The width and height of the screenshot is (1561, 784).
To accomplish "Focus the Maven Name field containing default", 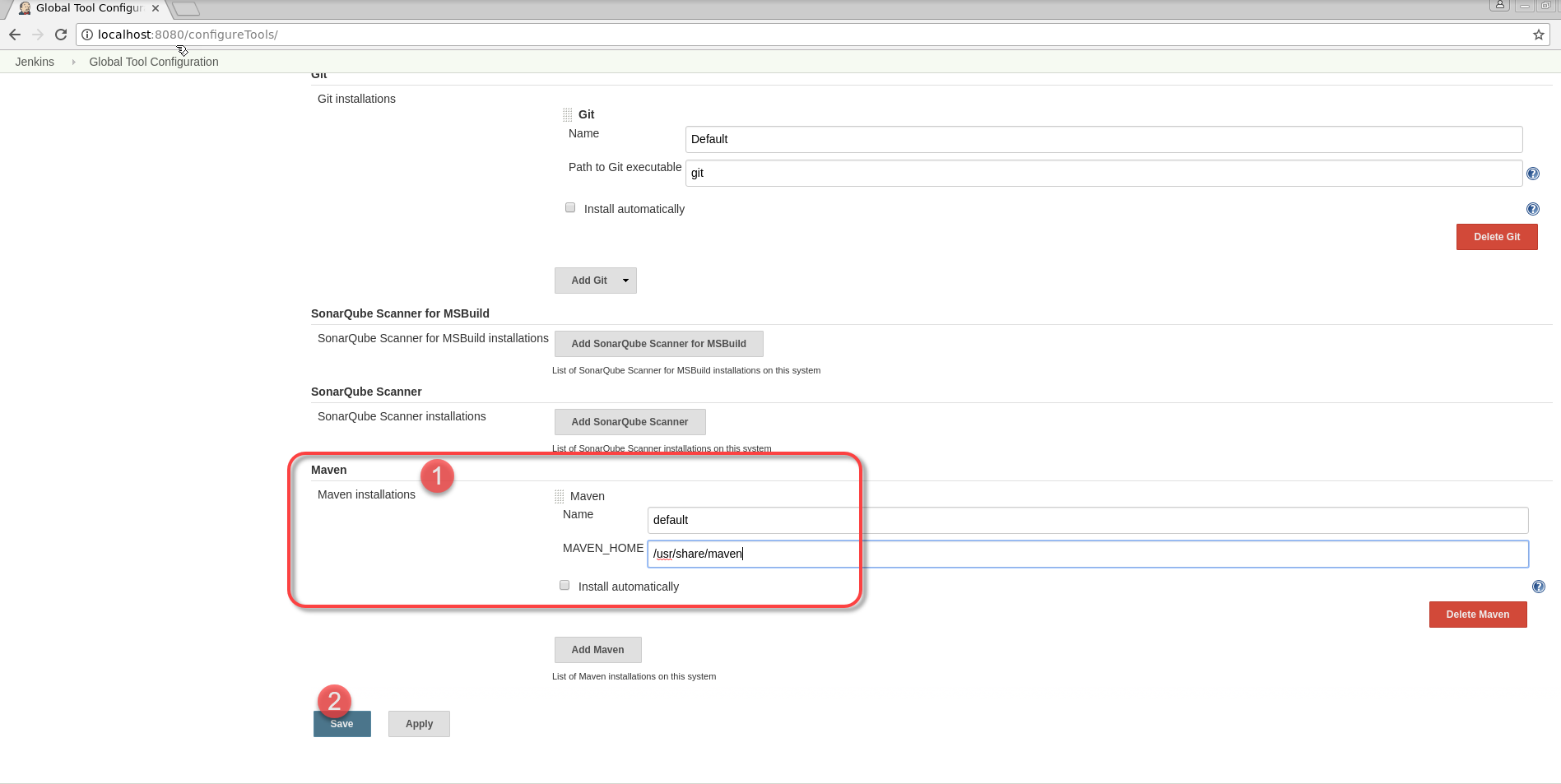I will 1088,520.
